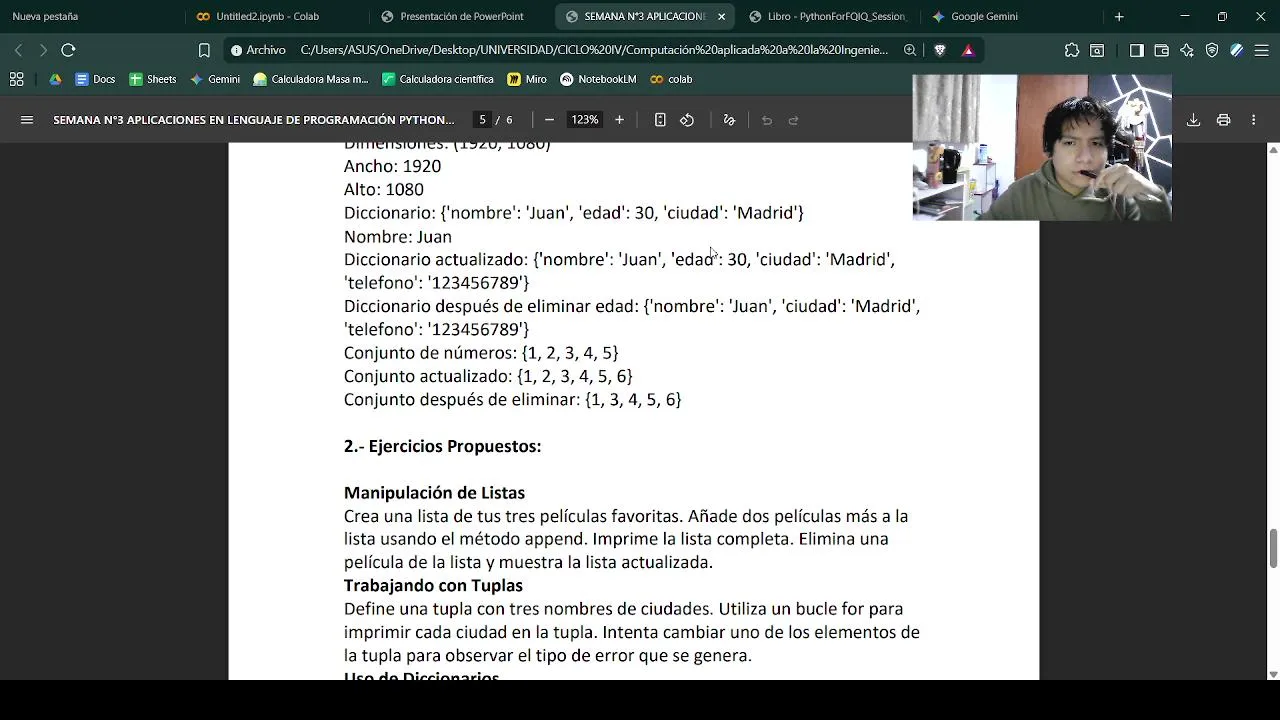The height and width of the screenshot is (720, 1280).
Task: Download the PDF file
Action: pyautogui.click(x=1193, y=120)
